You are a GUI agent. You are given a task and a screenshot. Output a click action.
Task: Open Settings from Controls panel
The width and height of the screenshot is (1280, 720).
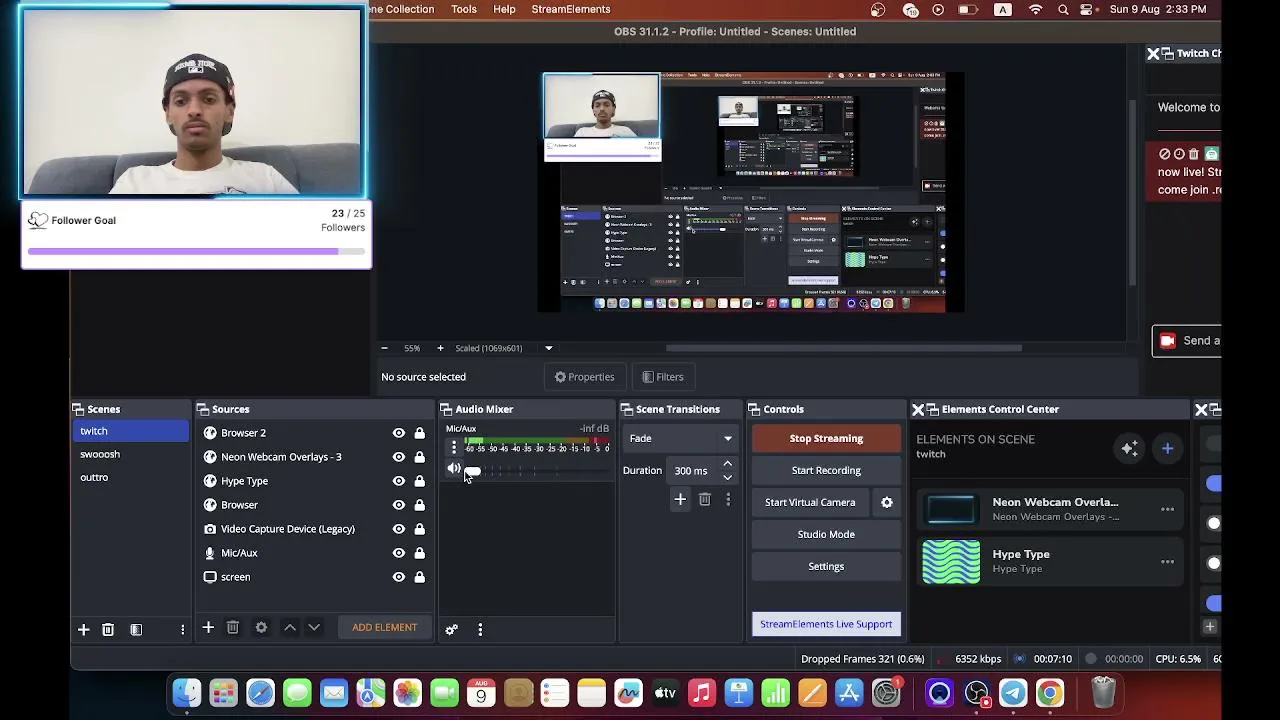(x=826, y=566)
